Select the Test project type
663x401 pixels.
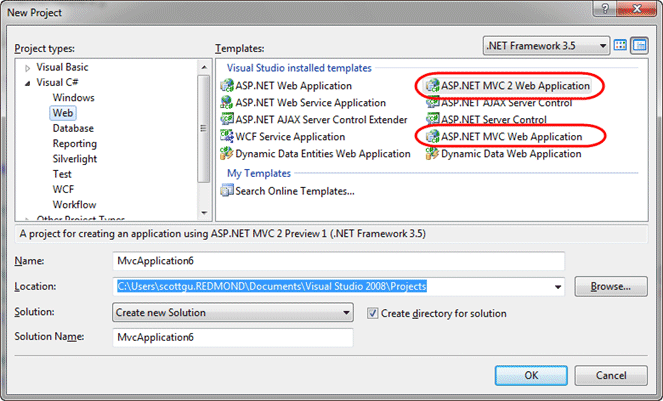point(62,174)
